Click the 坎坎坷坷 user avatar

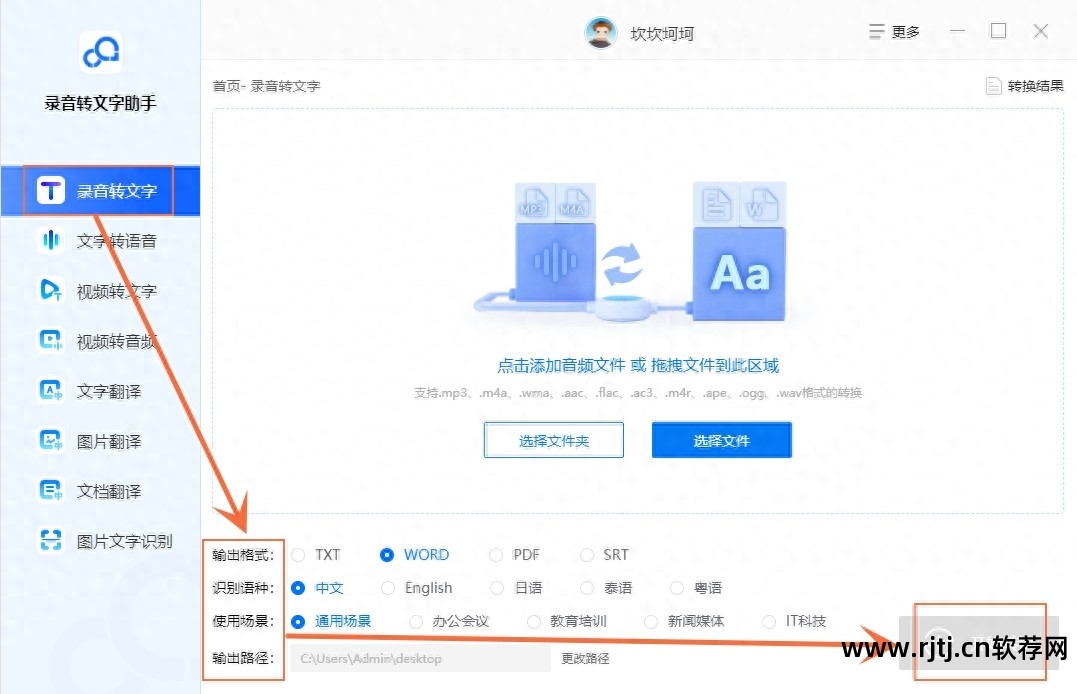pos(600,31)
